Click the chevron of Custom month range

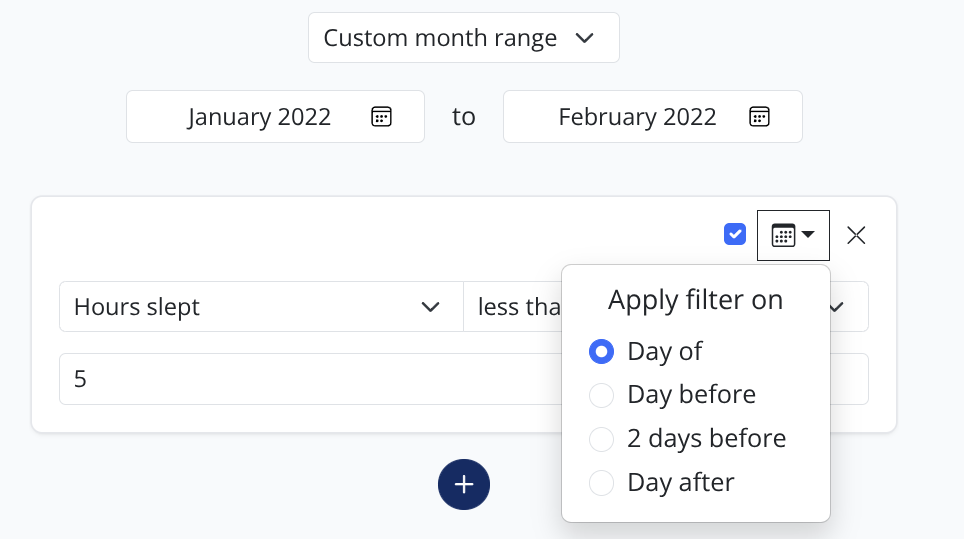click(585, 38)
